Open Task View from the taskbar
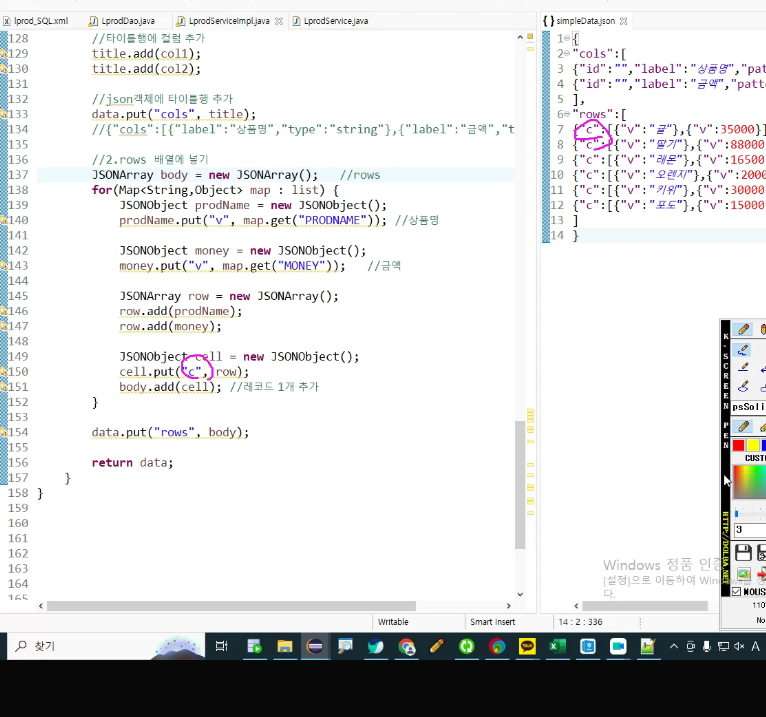Viewport: 766px width, 717px height. [x=221, y=646]
